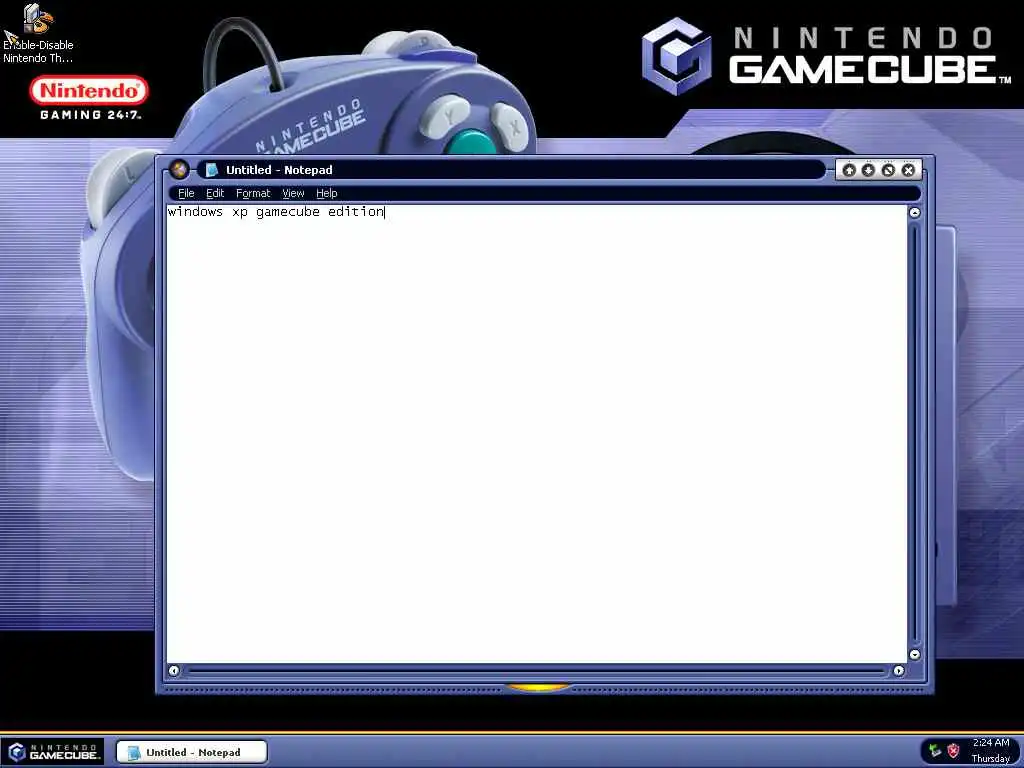
Task: Click the Notepad document icon in title bar
Action: [x=211, y=170]
